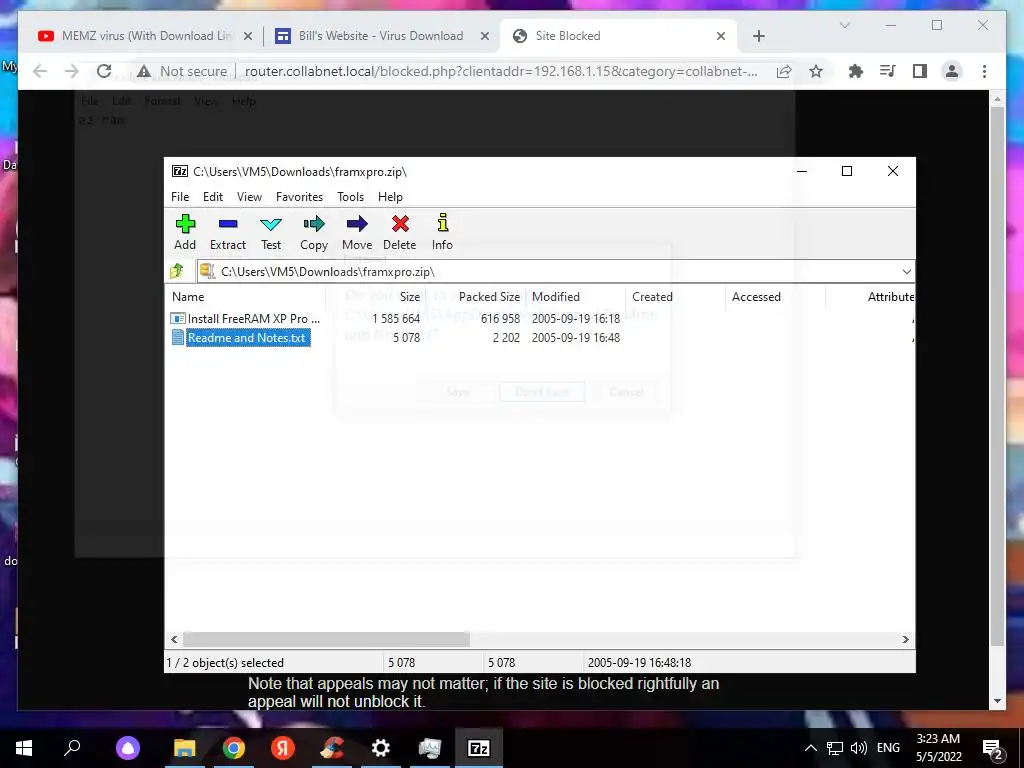This screenshot has width=1024, height=768.
Task: Close the MEMZ virus tab
Action: coord(248,36)
